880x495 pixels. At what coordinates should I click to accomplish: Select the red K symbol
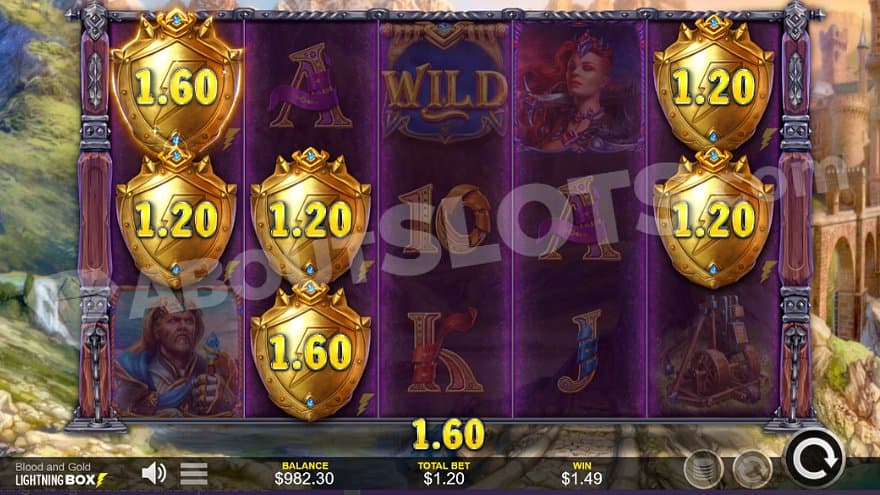(443, 351)
